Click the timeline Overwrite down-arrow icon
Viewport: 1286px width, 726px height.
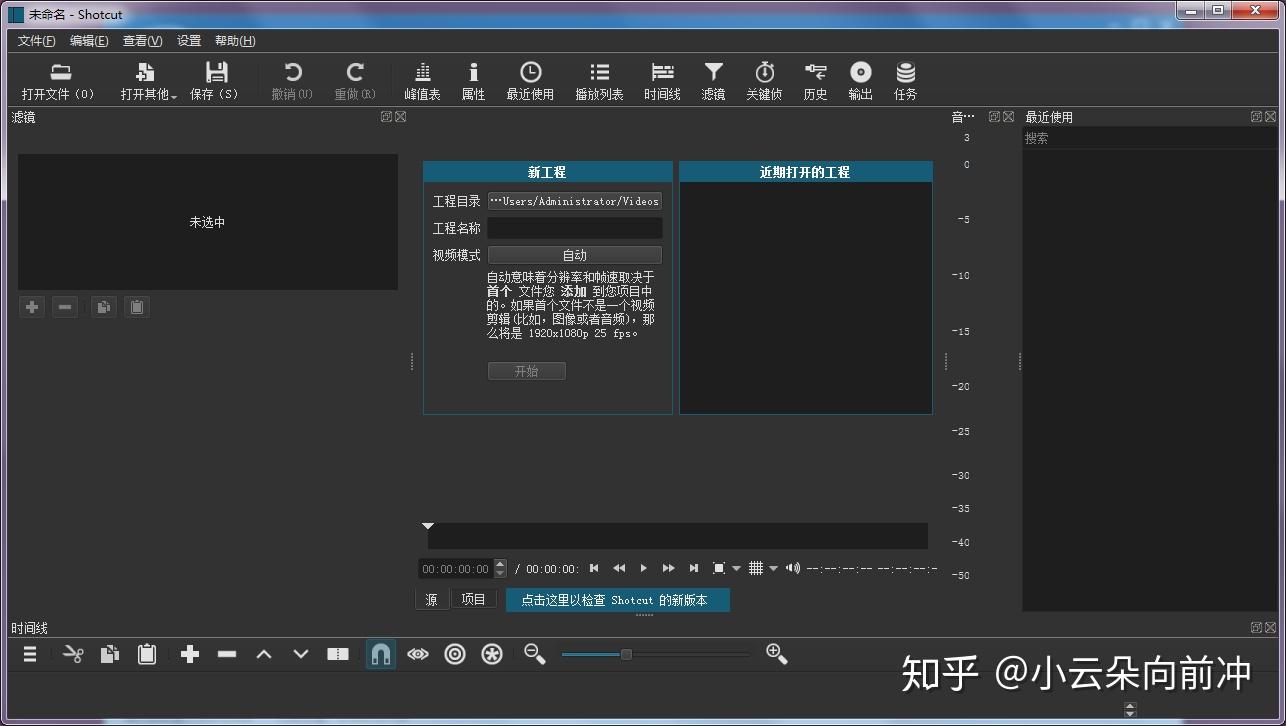click(x=301, y=654)
